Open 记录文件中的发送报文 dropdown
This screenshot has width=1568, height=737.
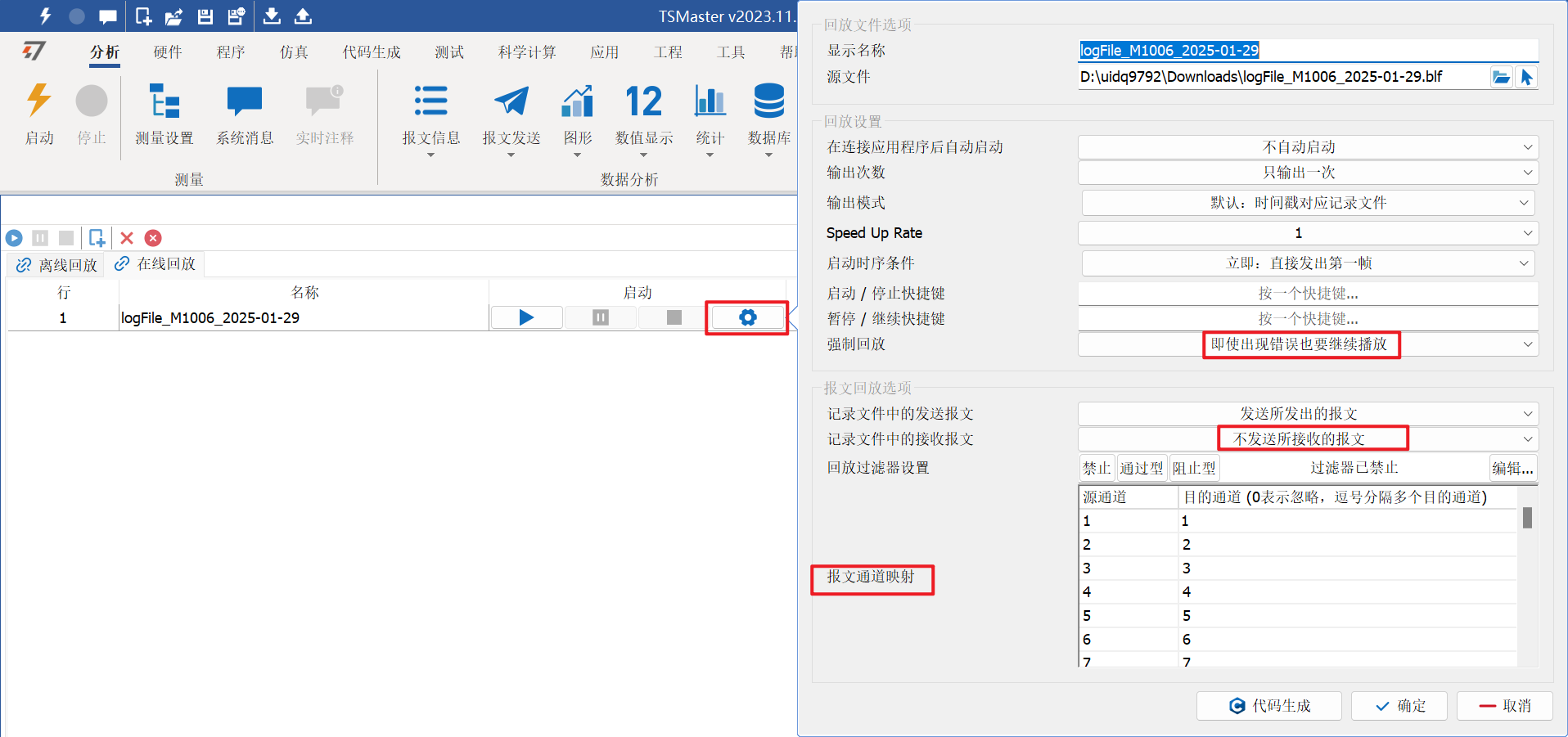pyautogui.click(x=1308, y=414)
